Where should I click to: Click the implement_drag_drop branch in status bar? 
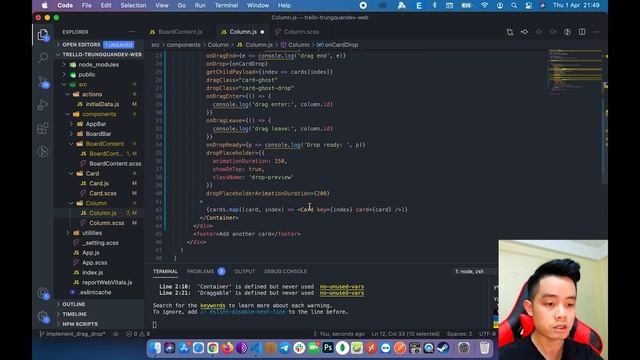72,334
